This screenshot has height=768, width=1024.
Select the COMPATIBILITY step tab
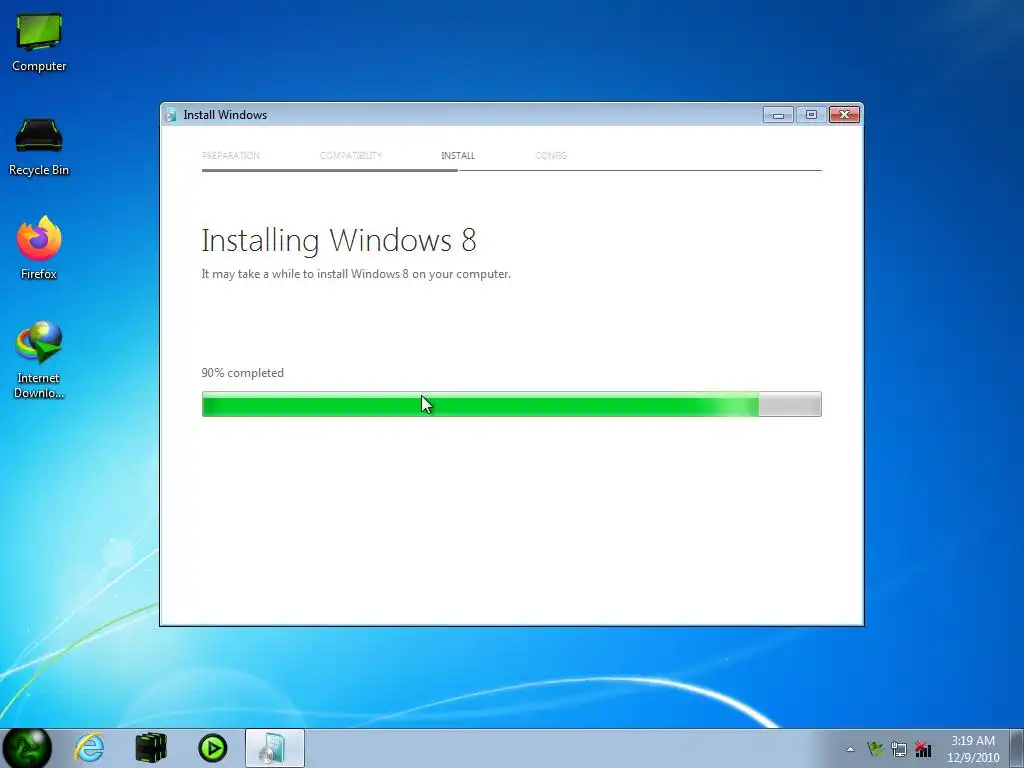pyautogui.click(x=351, y=155)
